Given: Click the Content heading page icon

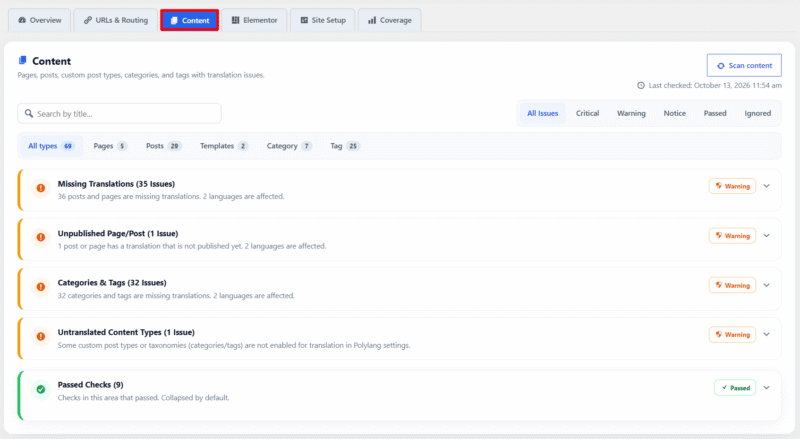Looking at the screenshot, I should pos(22,61).
